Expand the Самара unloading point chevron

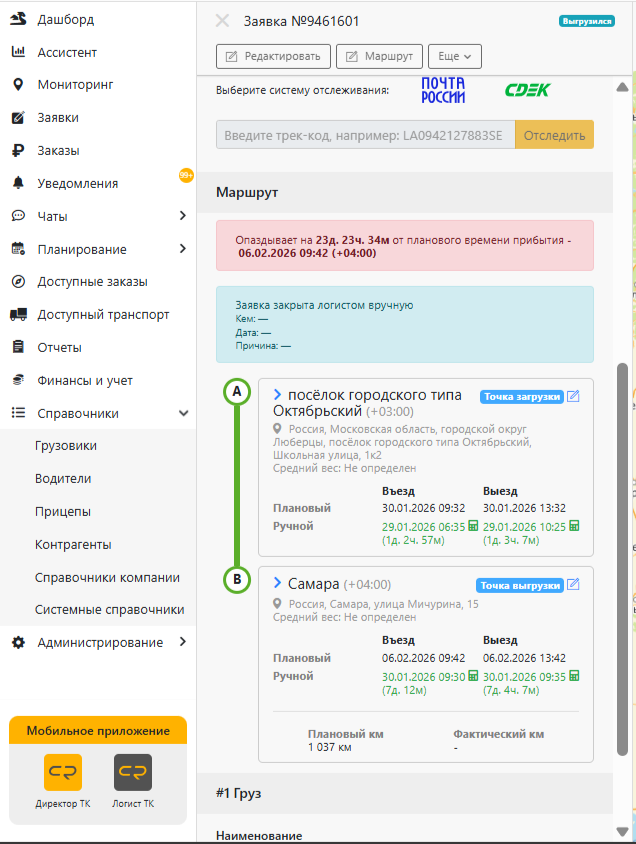coord(277,583)
